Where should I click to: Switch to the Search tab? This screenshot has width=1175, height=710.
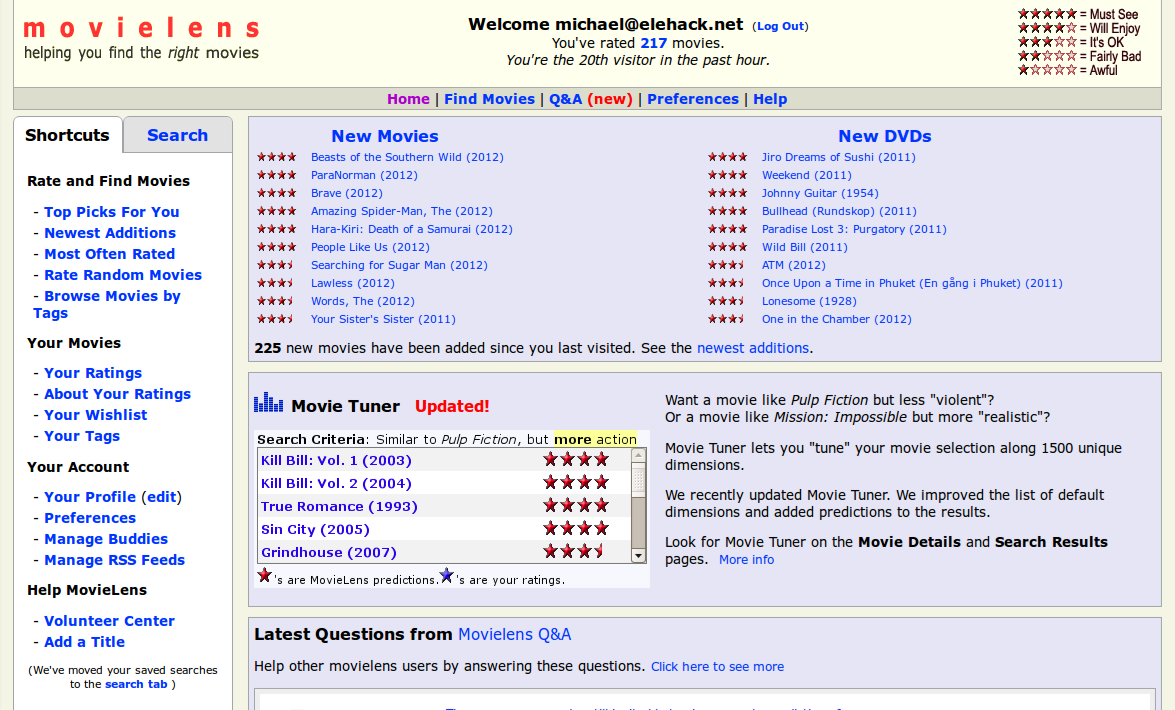click(177, 135)
